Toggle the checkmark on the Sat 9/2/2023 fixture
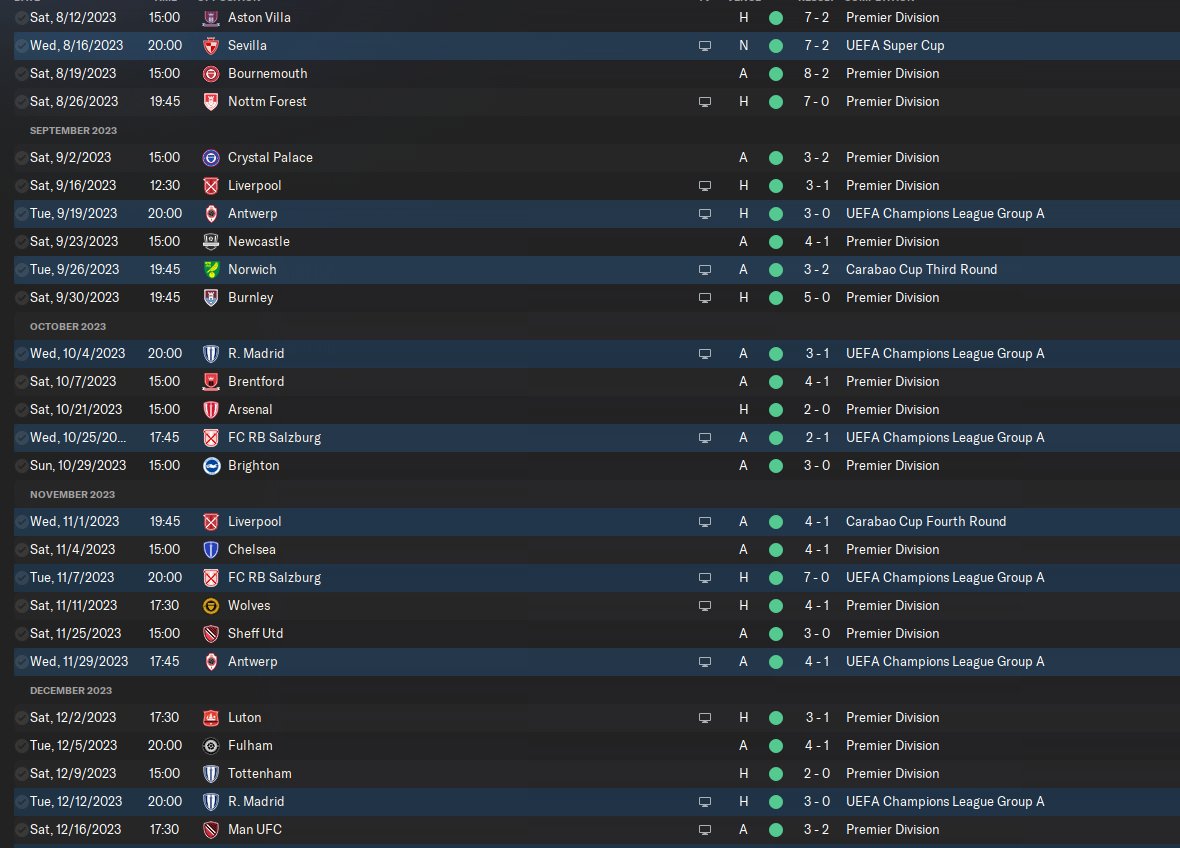The width and height of the screenshot is (1180, 848). (22, 158)
